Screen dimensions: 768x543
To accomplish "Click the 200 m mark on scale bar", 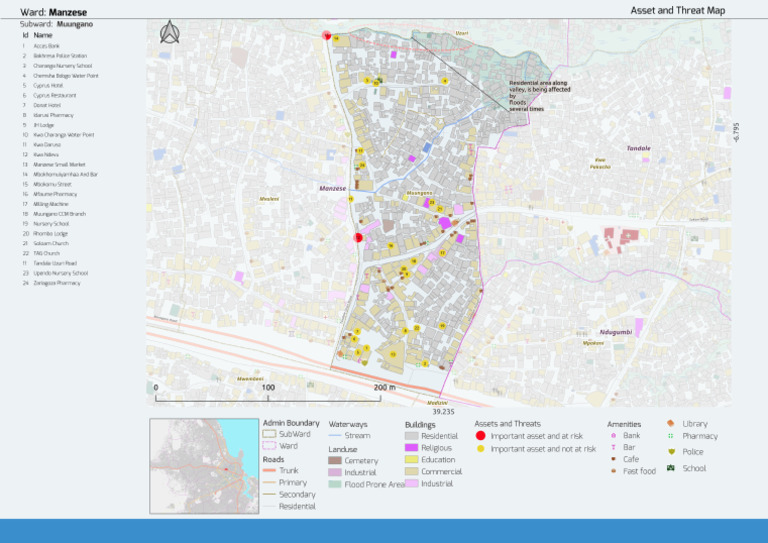I will pyautogui.click(x=384, y=387).
